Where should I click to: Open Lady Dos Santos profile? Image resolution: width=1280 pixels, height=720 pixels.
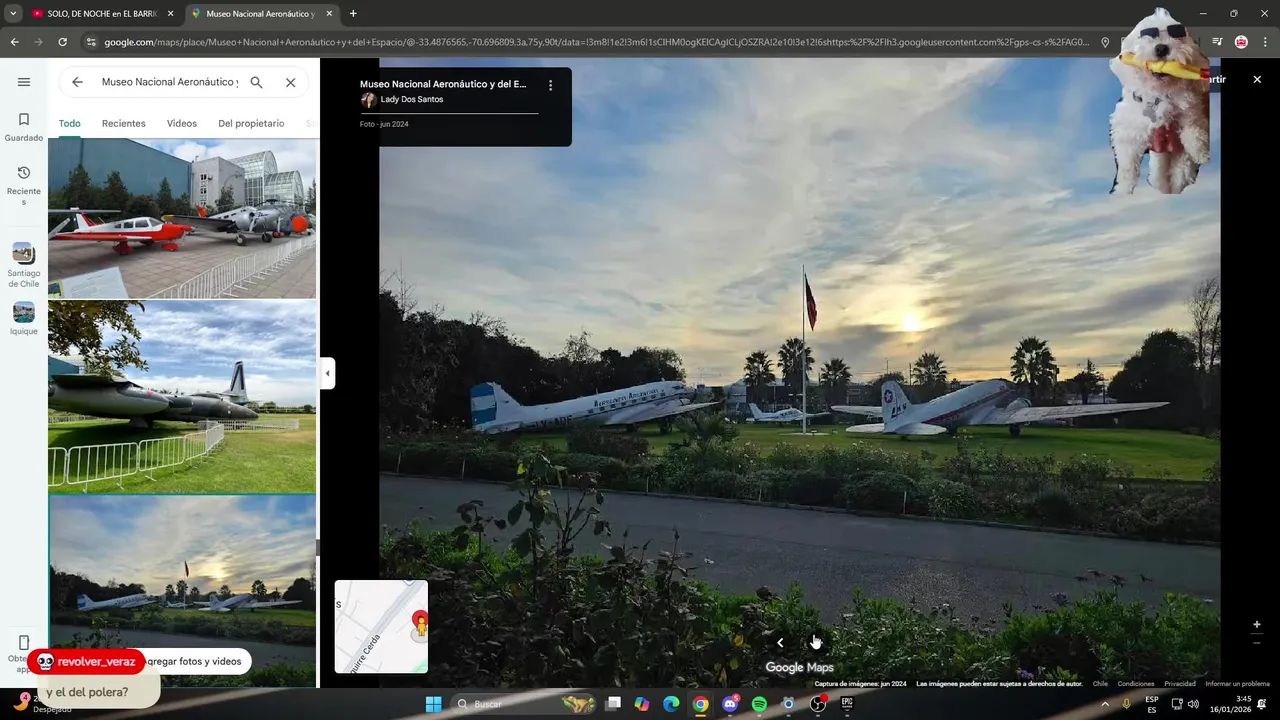click(x=411, y=99)
